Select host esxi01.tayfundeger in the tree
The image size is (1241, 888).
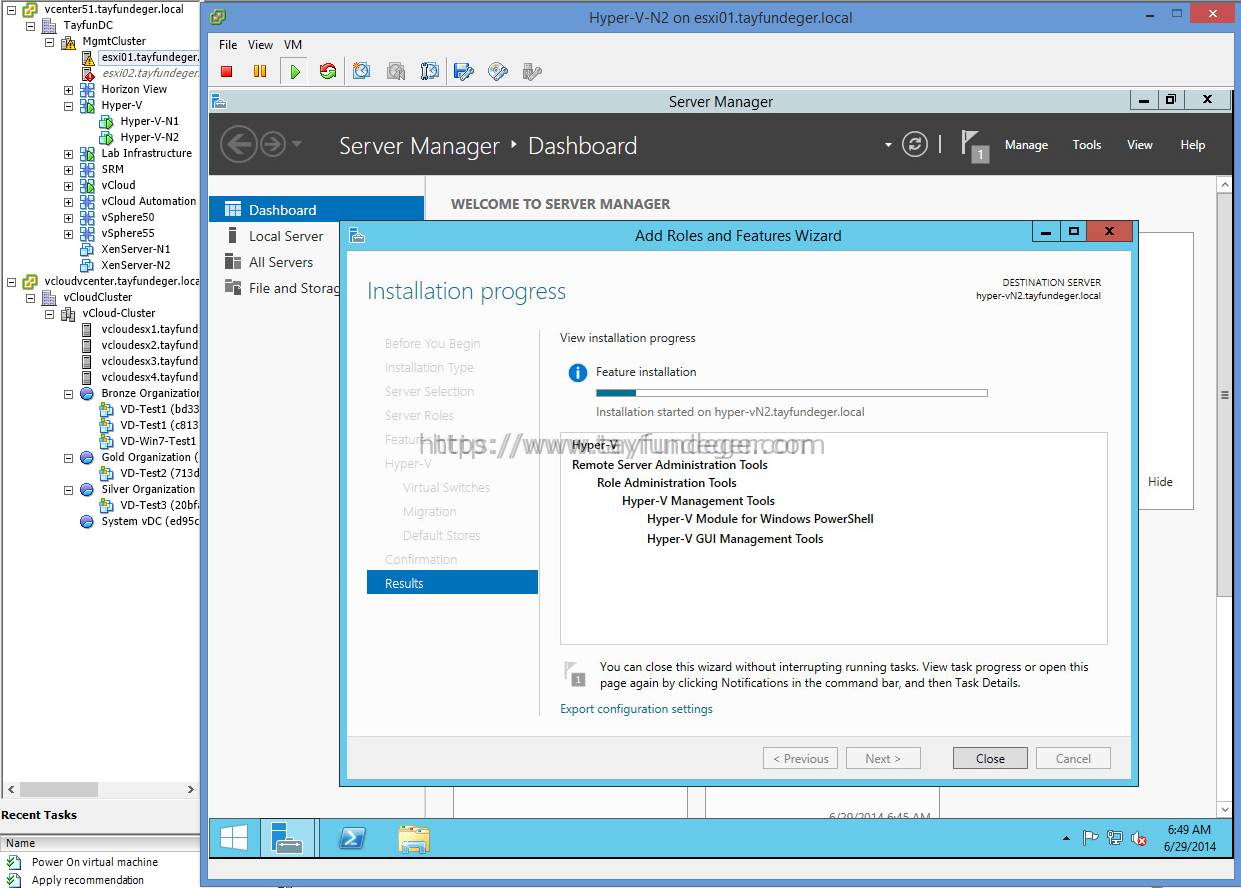coord(150,57)
